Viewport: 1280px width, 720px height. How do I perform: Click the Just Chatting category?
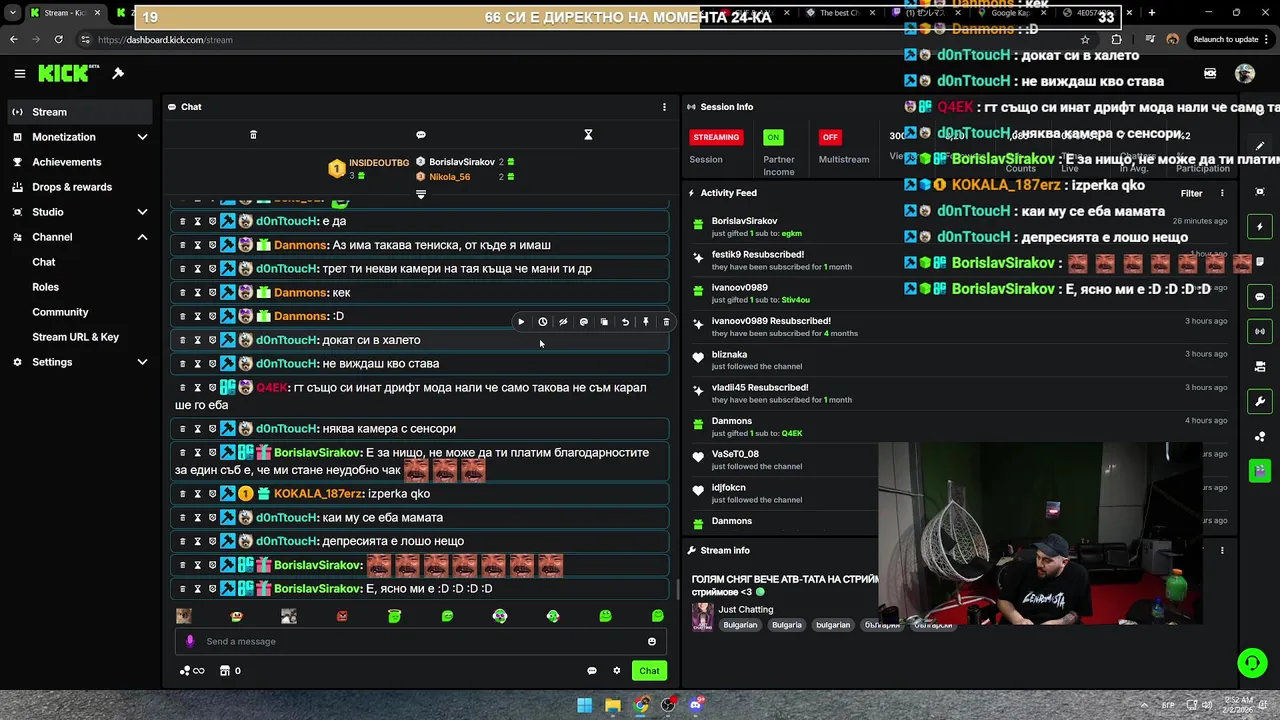tap(746, 609)
